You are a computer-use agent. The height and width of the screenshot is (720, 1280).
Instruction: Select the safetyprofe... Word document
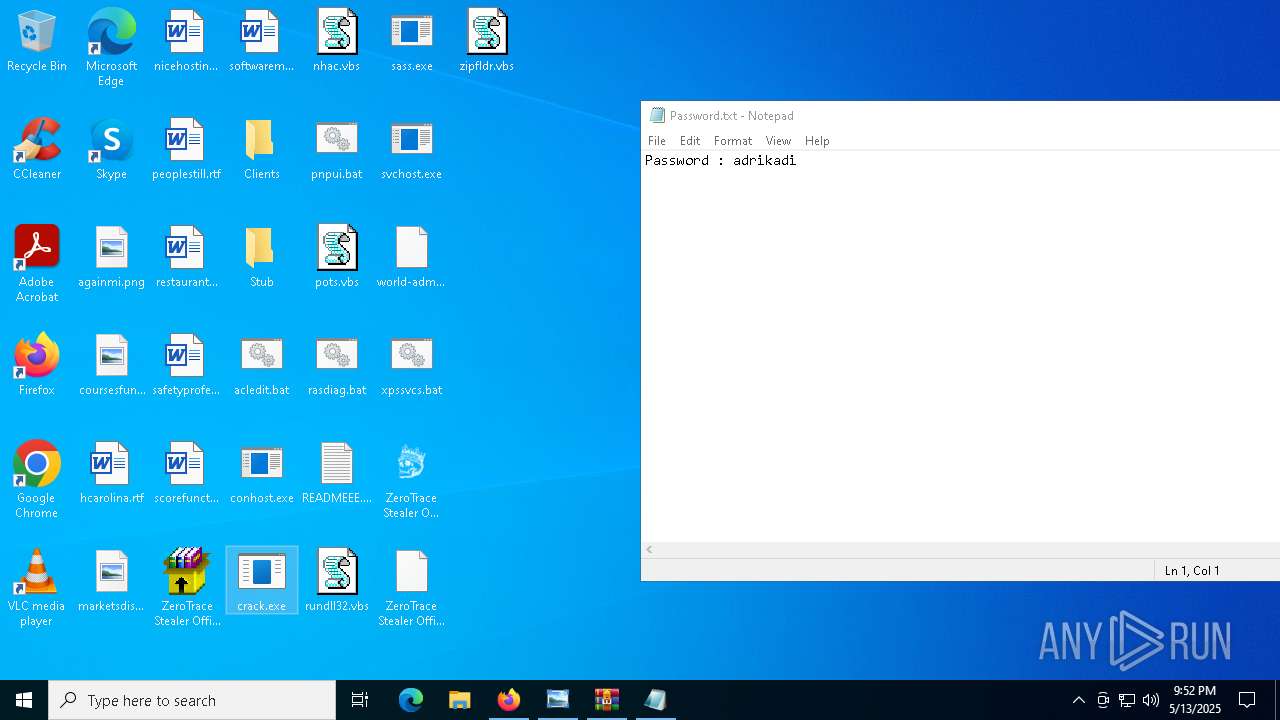(186, 366)
